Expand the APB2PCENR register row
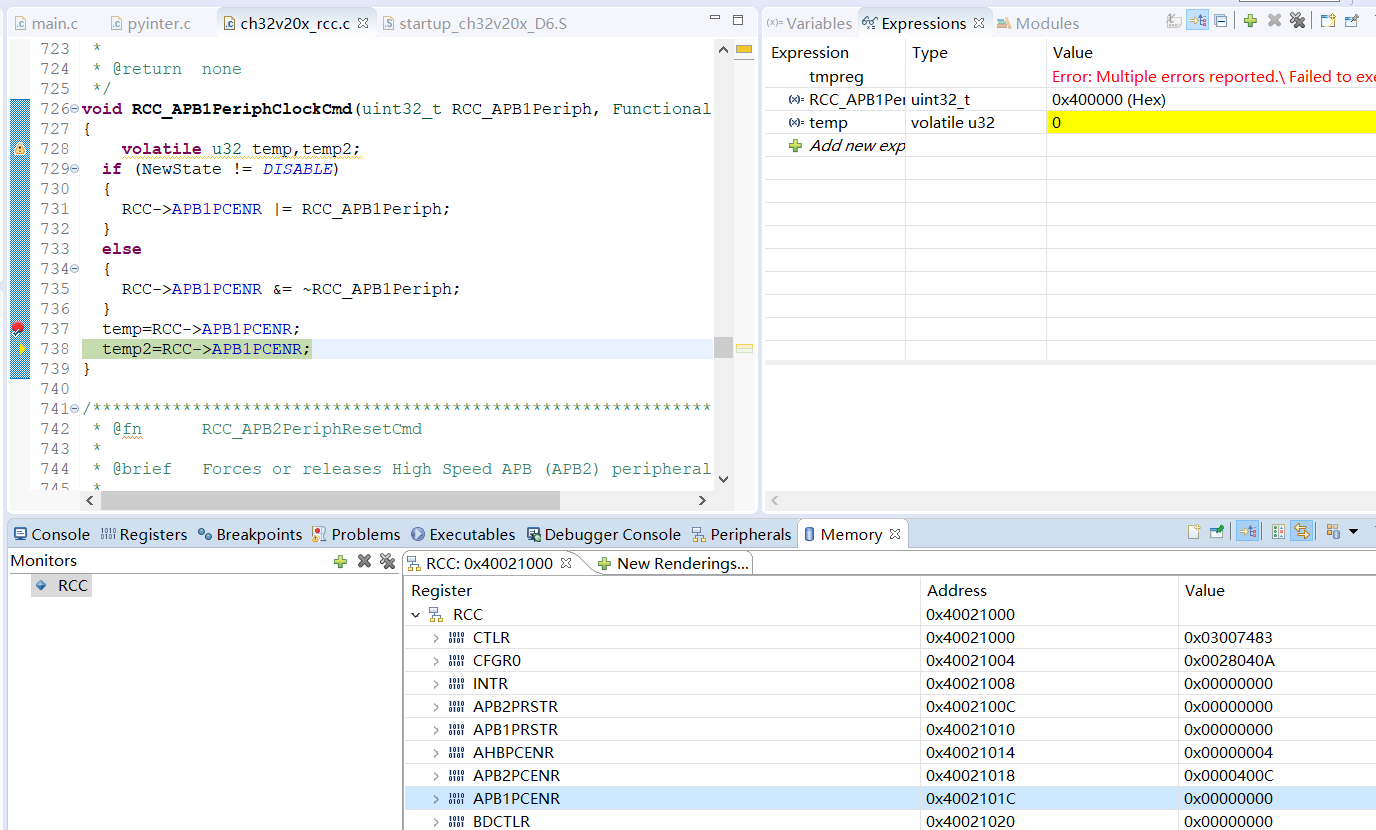Image resolution: width=1376 pixels, height=830 pixels. pyautogui.click(x=436, y=776)
